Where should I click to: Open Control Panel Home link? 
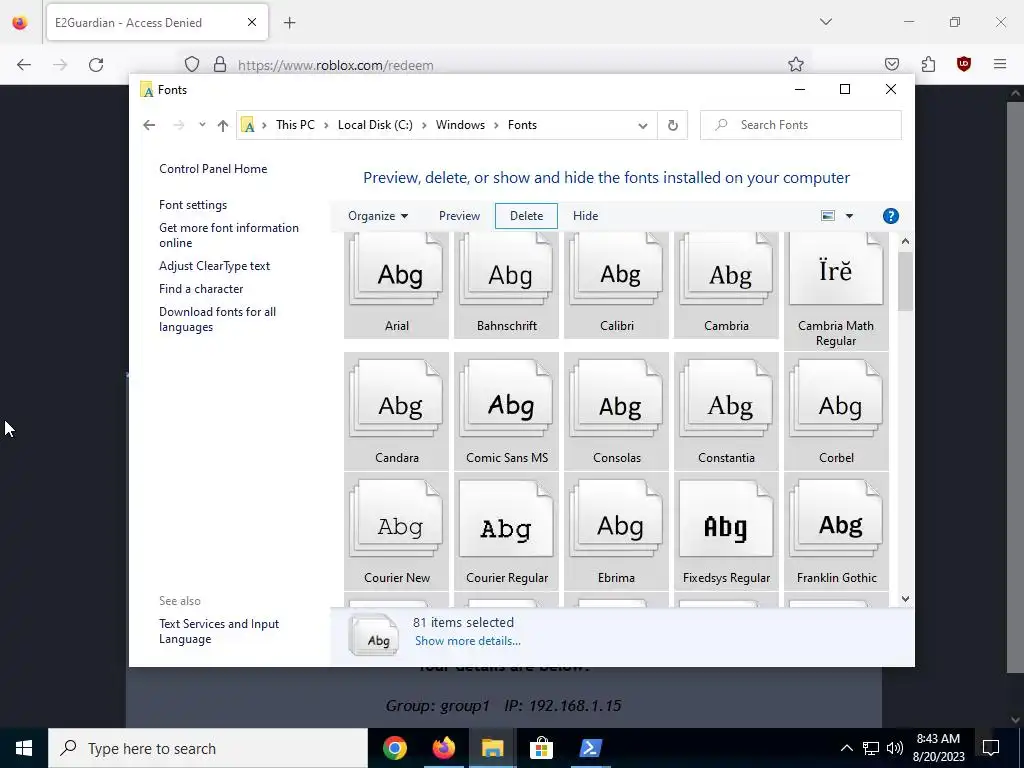point(213,169)
